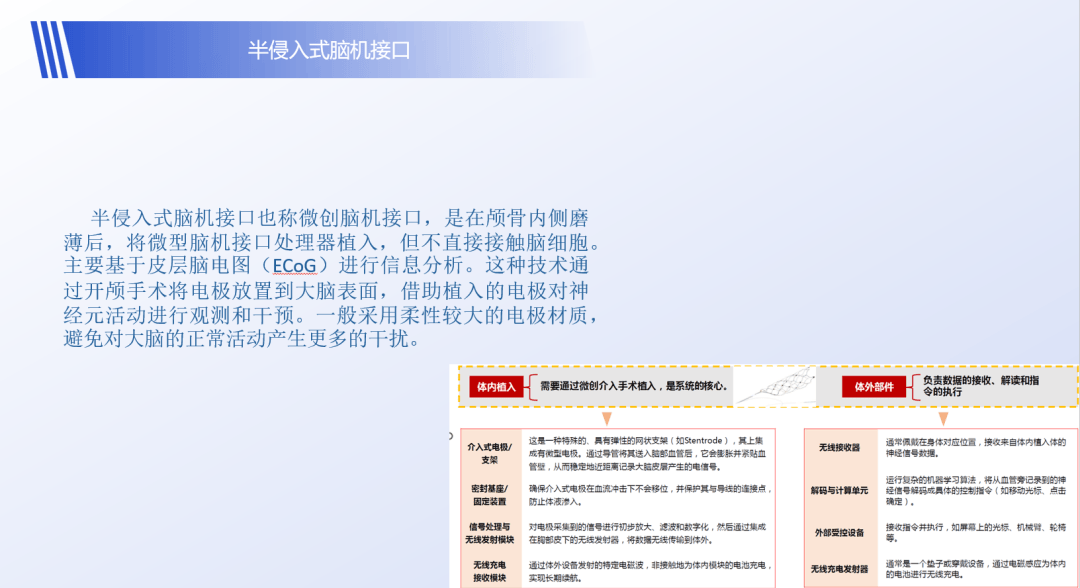
Task: Click description starting 通常是一个垫子或穿戴设备
Action: [976, 569]
